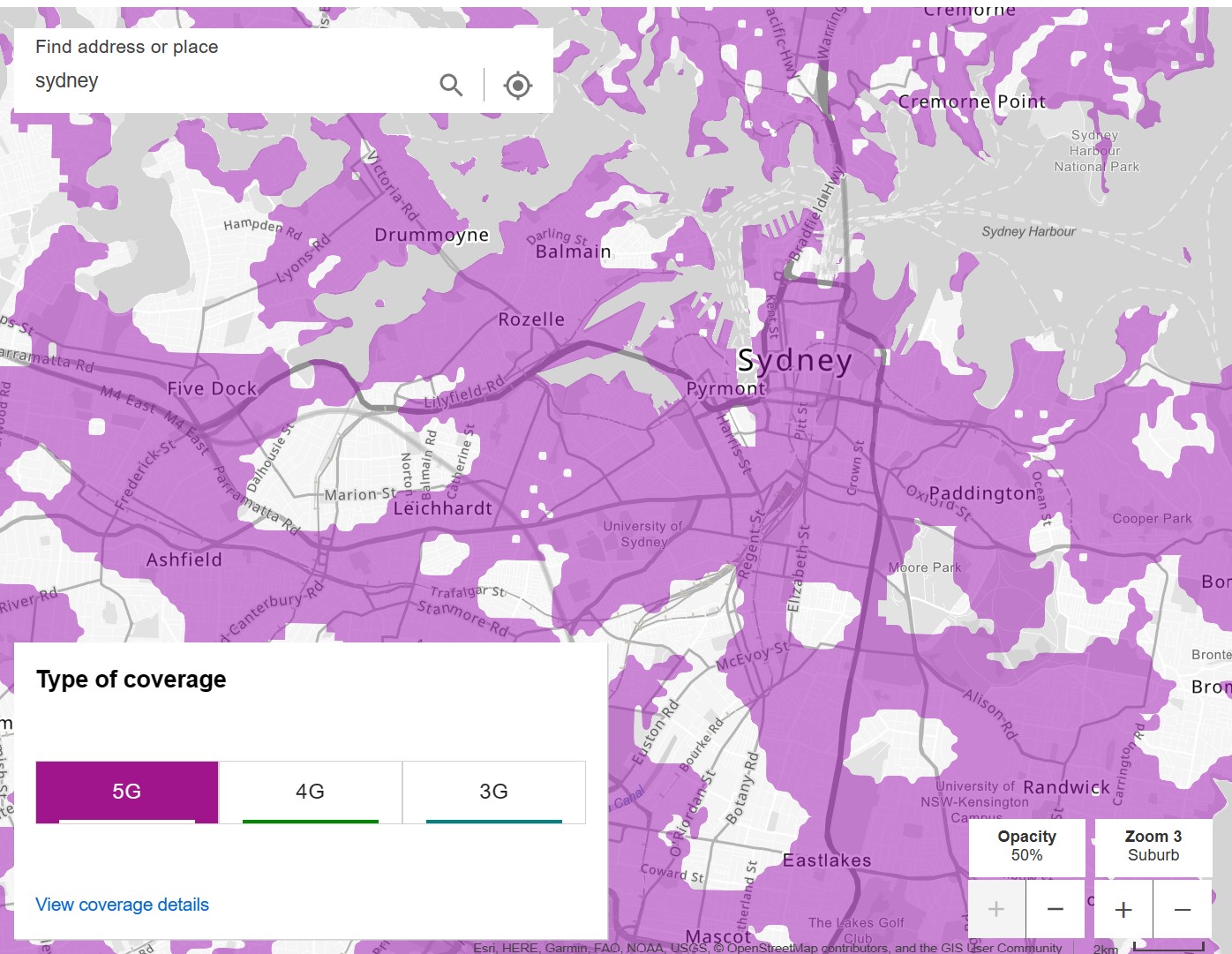
Task: Click the Opacity 50% indicator box
Action: (1026, 845)
